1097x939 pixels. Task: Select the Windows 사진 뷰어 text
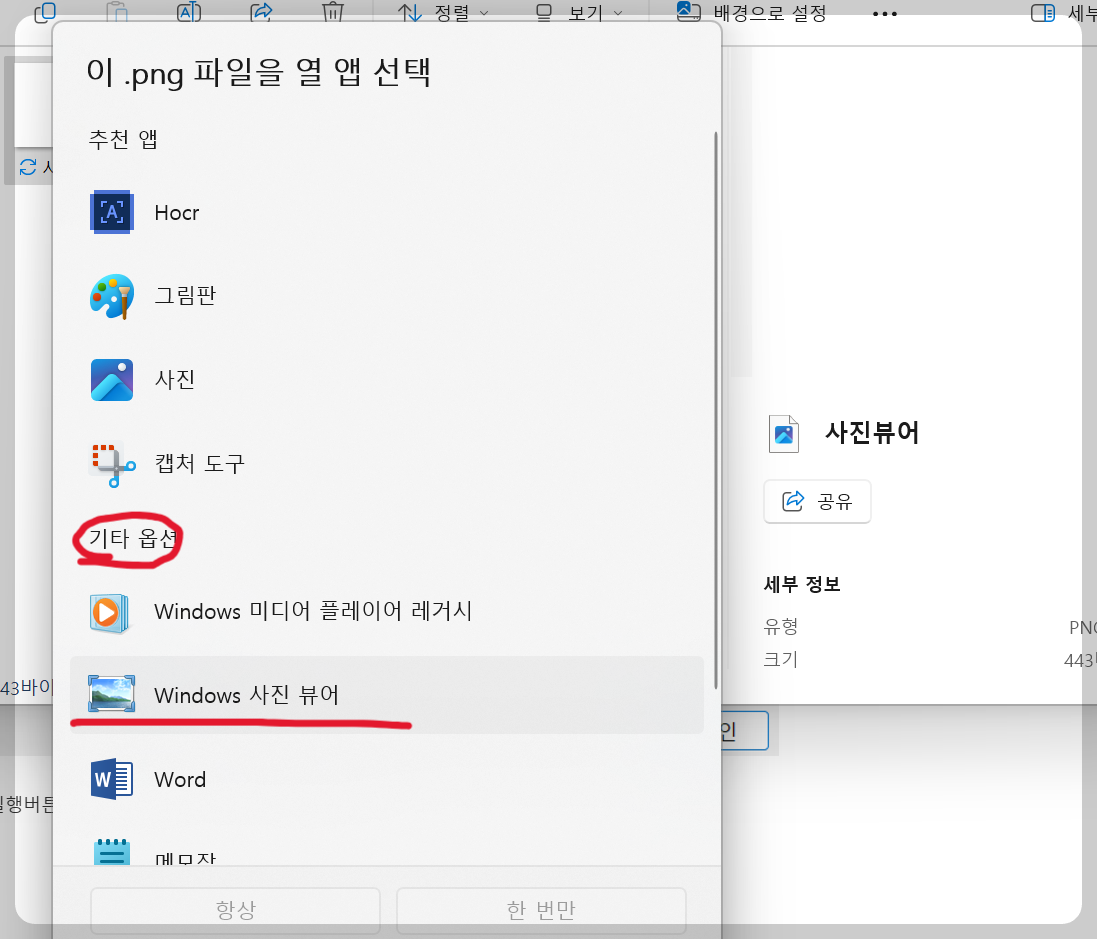247,695
